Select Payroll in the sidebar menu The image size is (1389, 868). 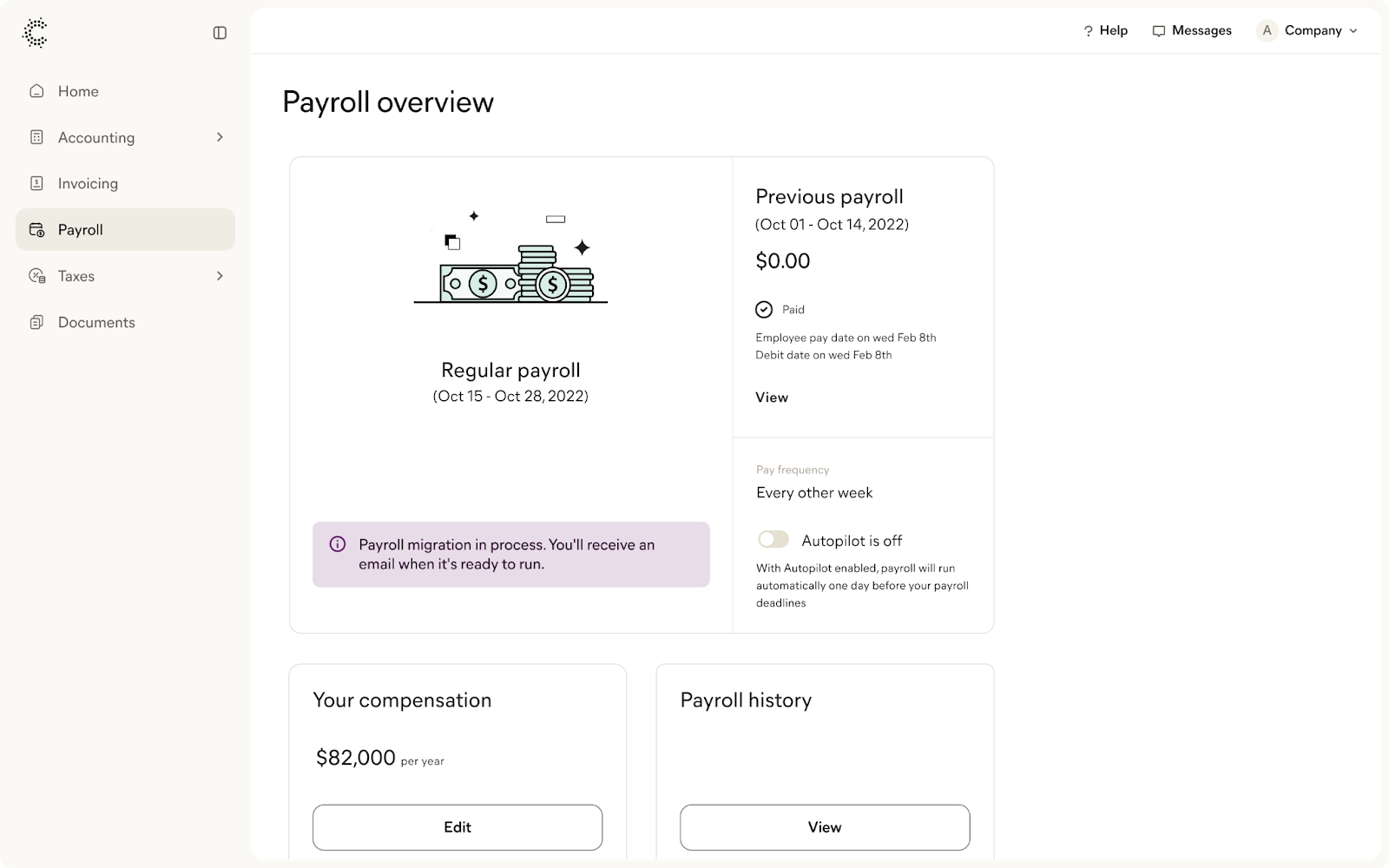point(125,230)
